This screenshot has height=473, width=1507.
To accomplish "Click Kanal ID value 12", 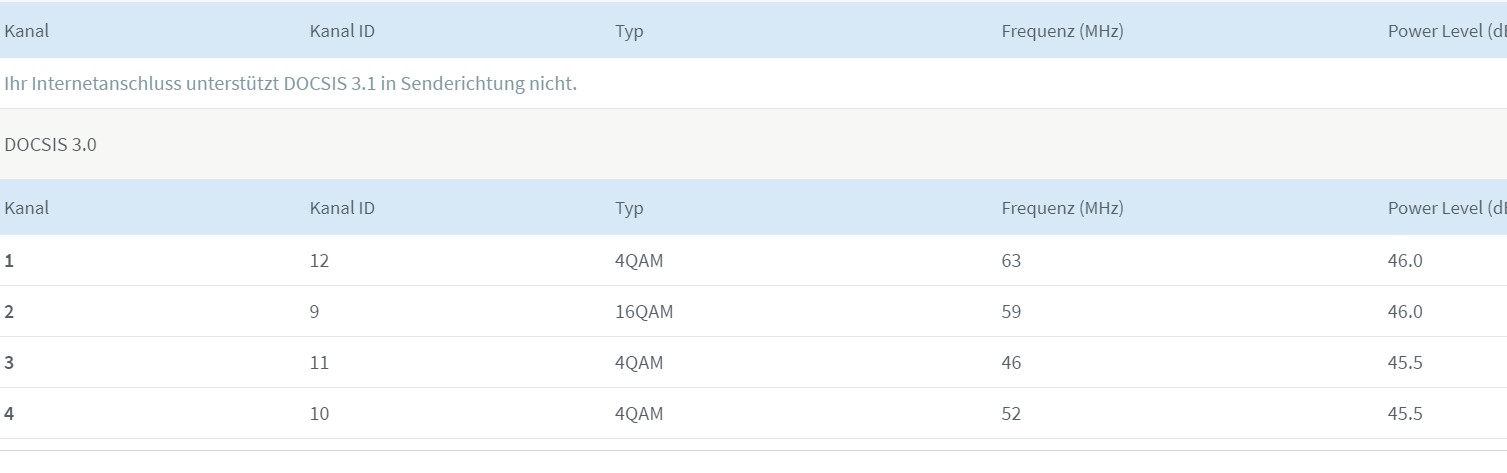I will pos(320,261).
